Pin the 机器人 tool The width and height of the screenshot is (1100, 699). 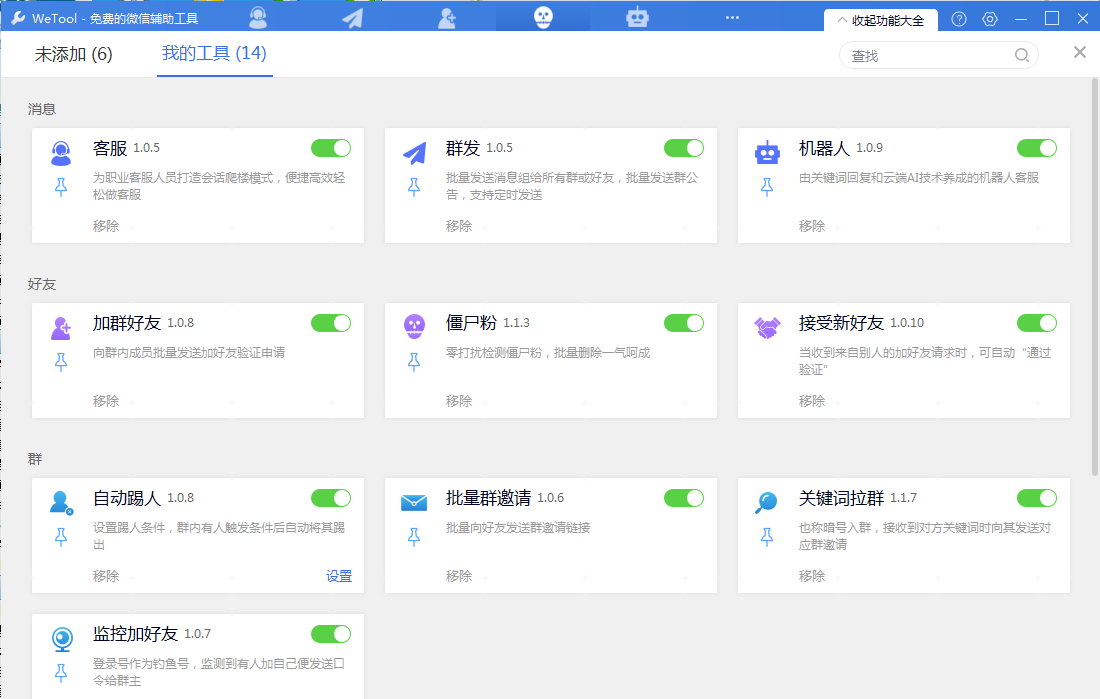tap(767, 187)
